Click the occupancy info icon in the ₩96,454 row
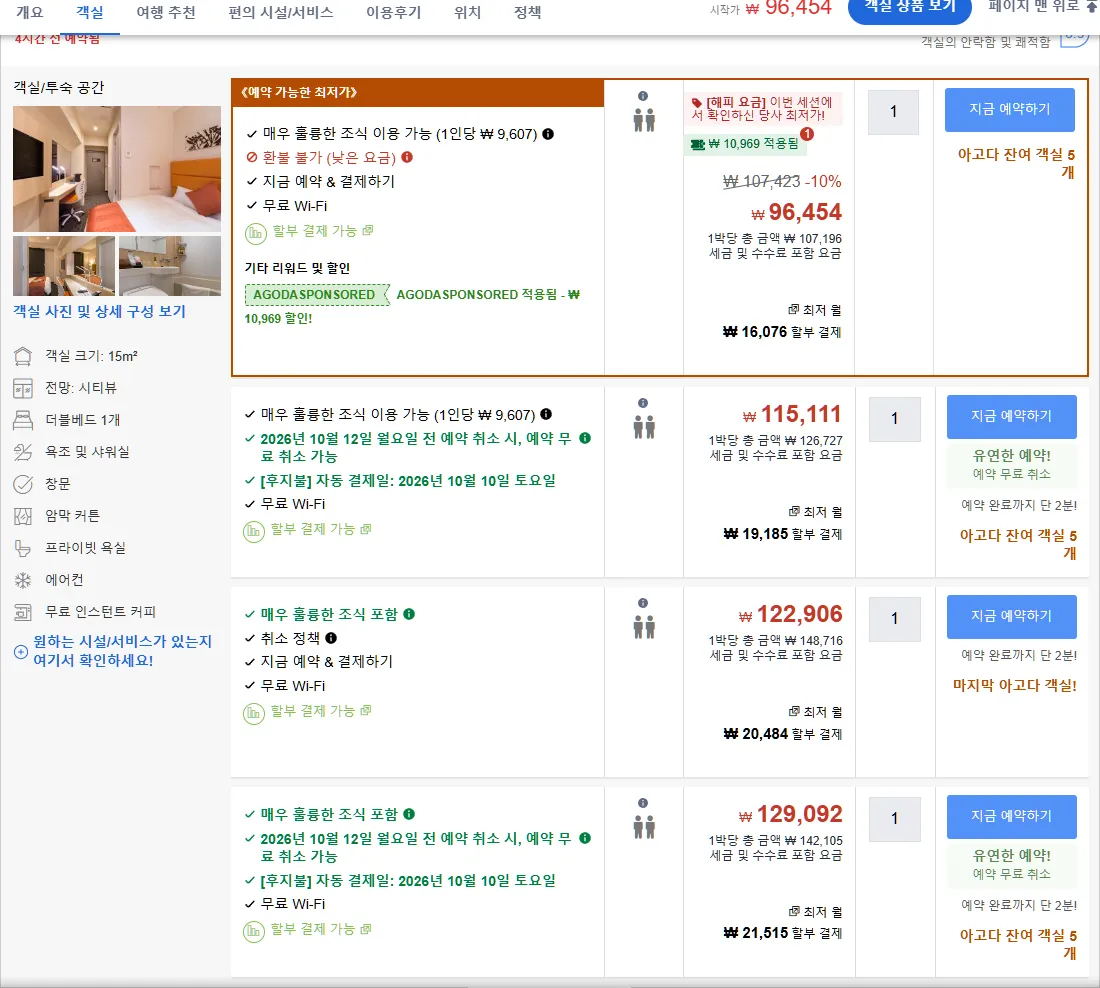The width and height of the screenshot is (1100, 988). pos(643,96)
